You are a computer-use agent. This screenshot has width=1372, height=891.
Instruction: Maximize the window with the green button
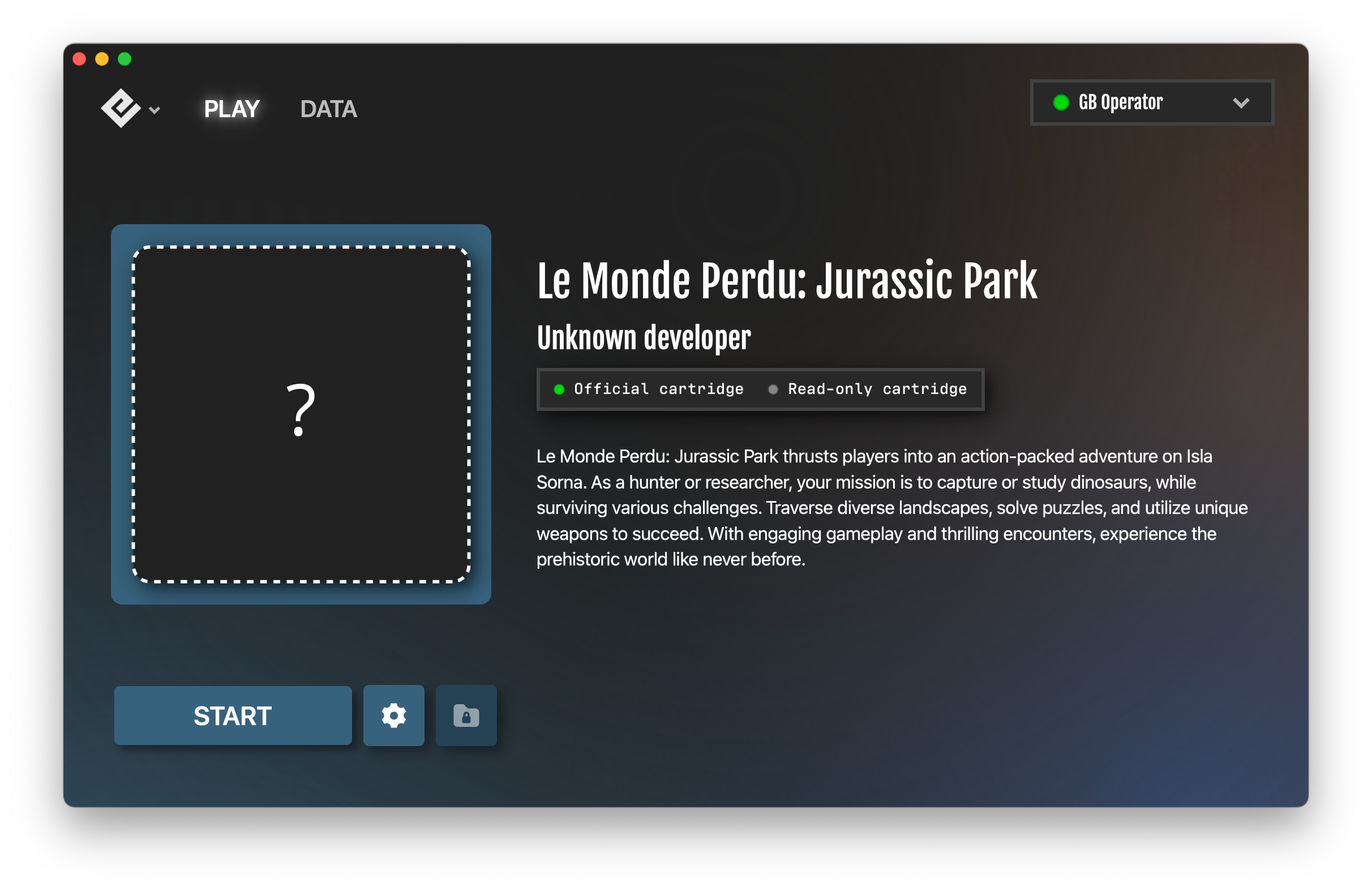point(125,59)
